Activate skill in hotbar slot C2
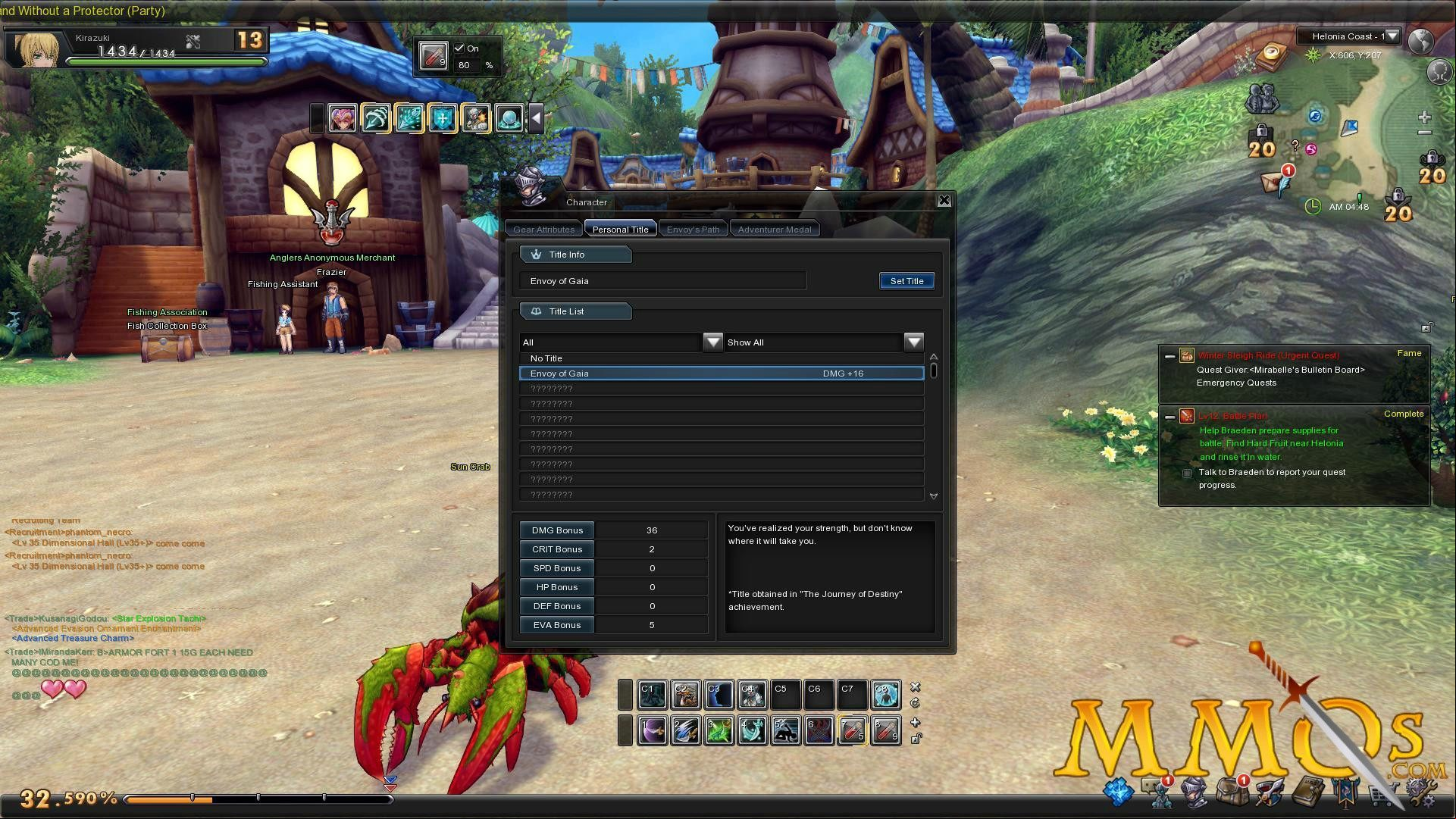 [x=685, y=694]
